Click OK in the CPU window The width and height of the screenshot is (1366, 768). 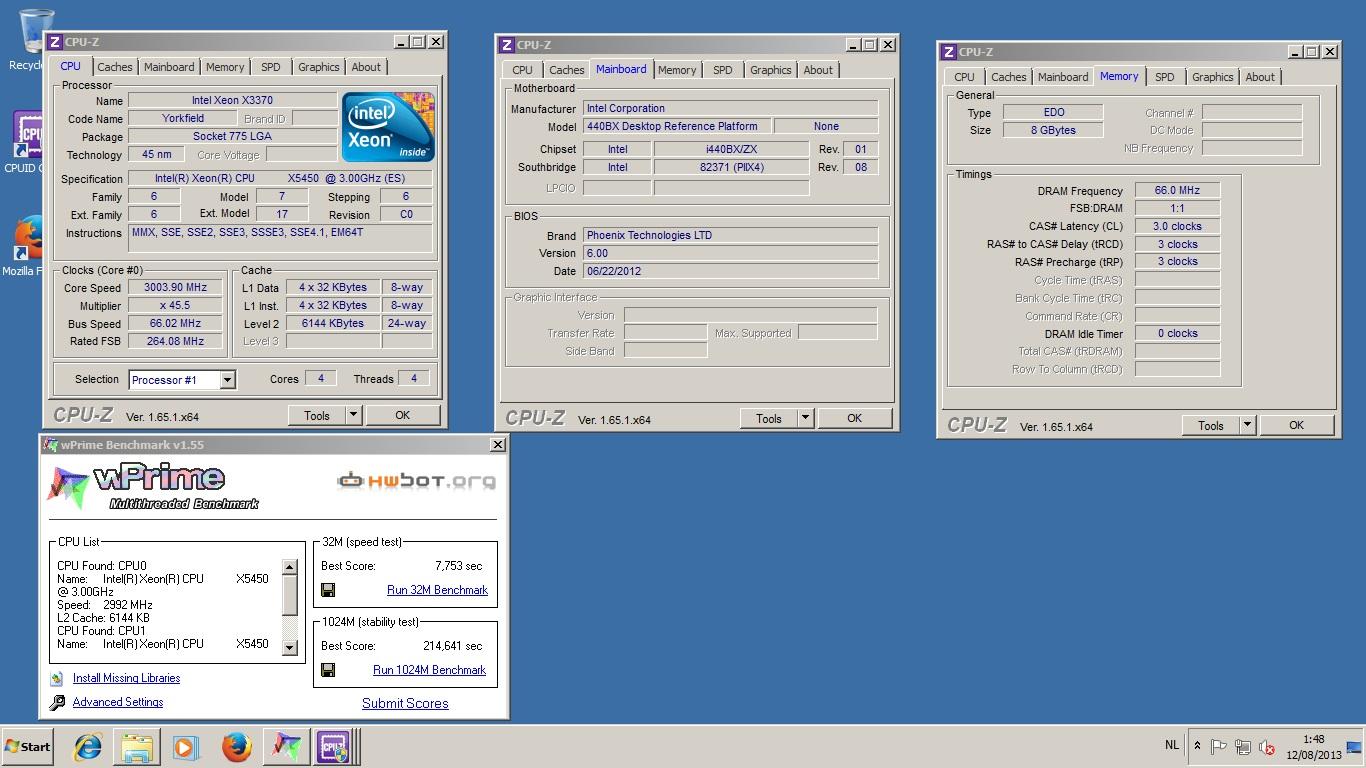click(x=402, y=415)
